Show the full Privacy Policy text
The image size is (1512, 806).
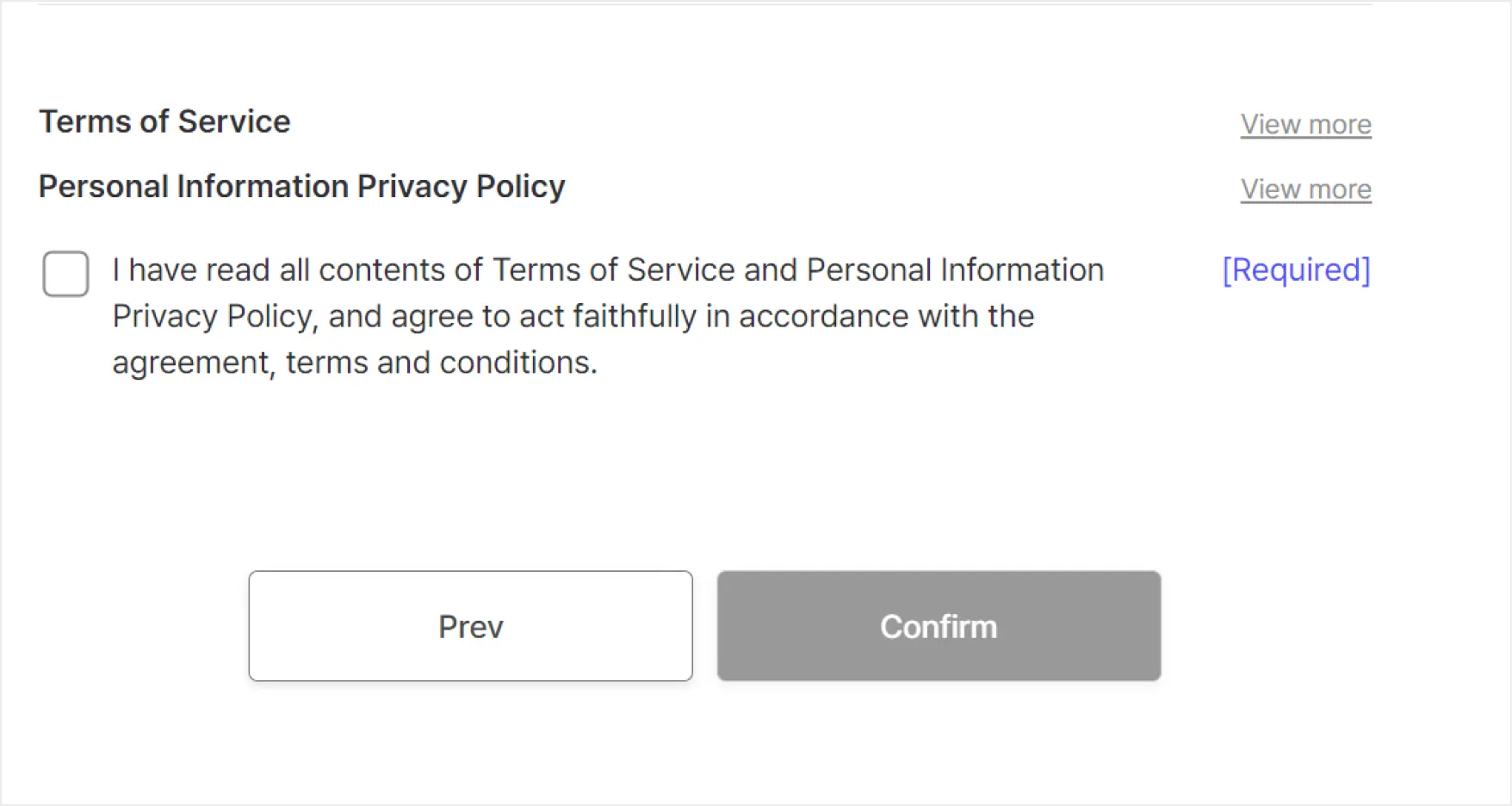pyautogui.click(x=1305, y=189)
